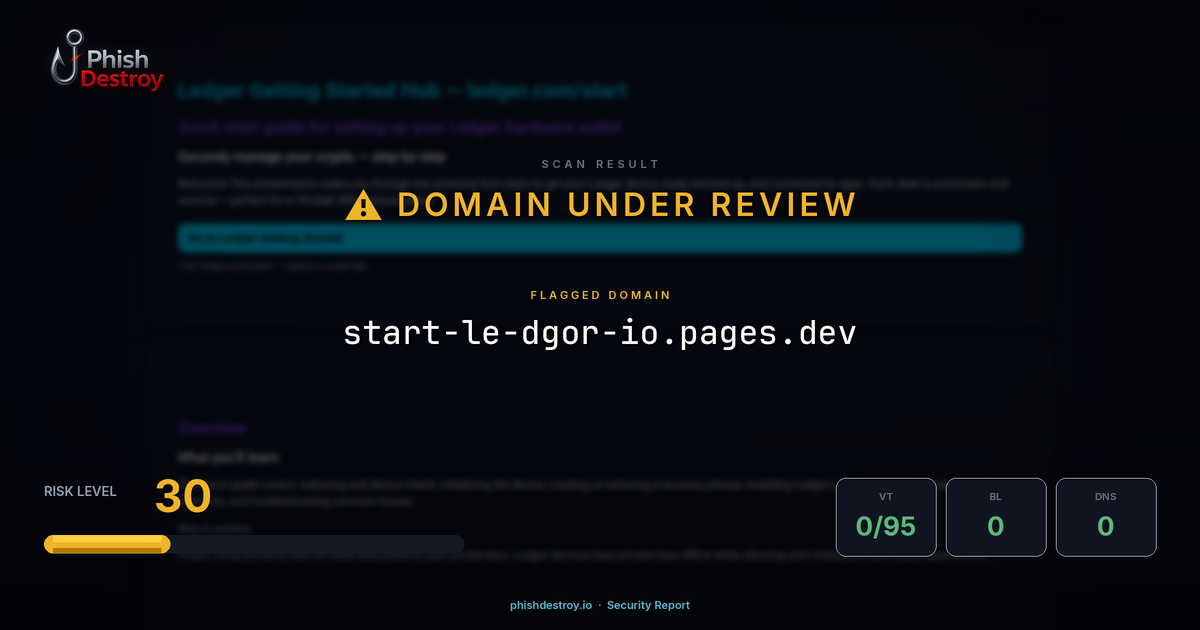
Task: Click the yellow risk level progress bar
Action: [105, 543]
